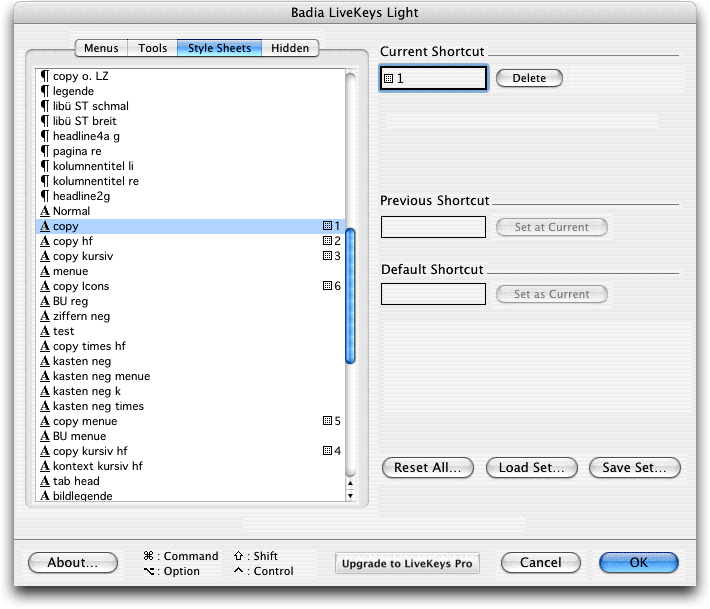This screenshot has width=710, height=609.
Task: Select 'kasten neg' style row
Action: pos(190,361)
